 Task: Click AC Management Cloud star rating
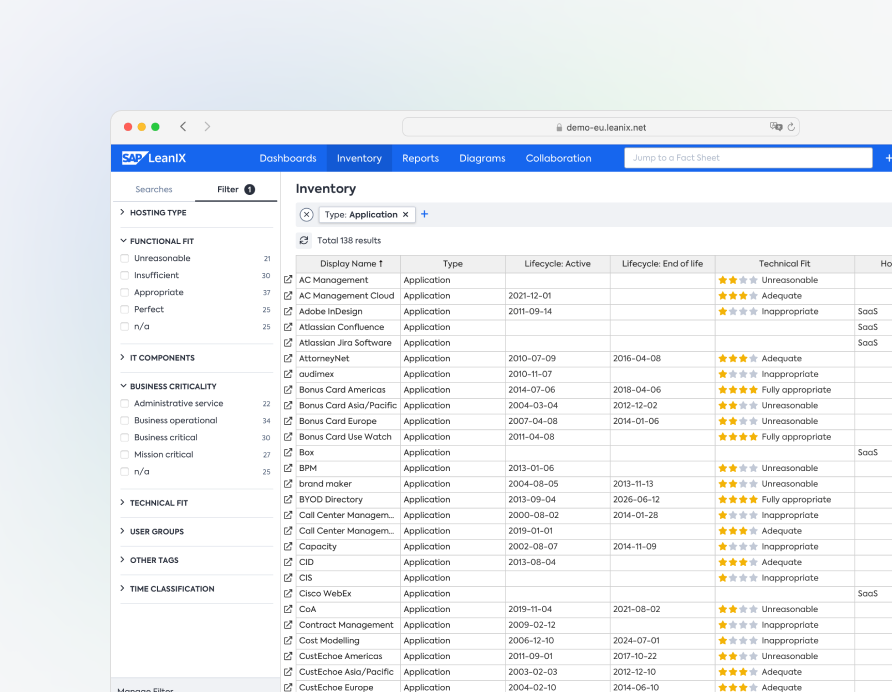point(738,295)
